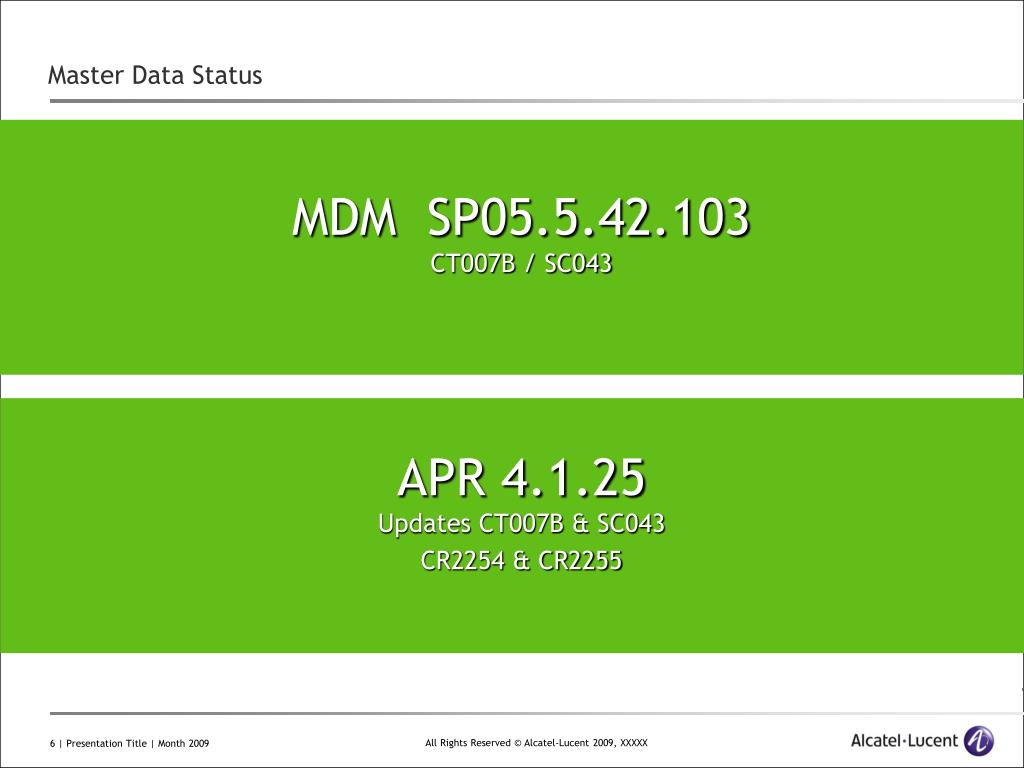Select the "Presentation Title" footer text

(x=106, y=744)
